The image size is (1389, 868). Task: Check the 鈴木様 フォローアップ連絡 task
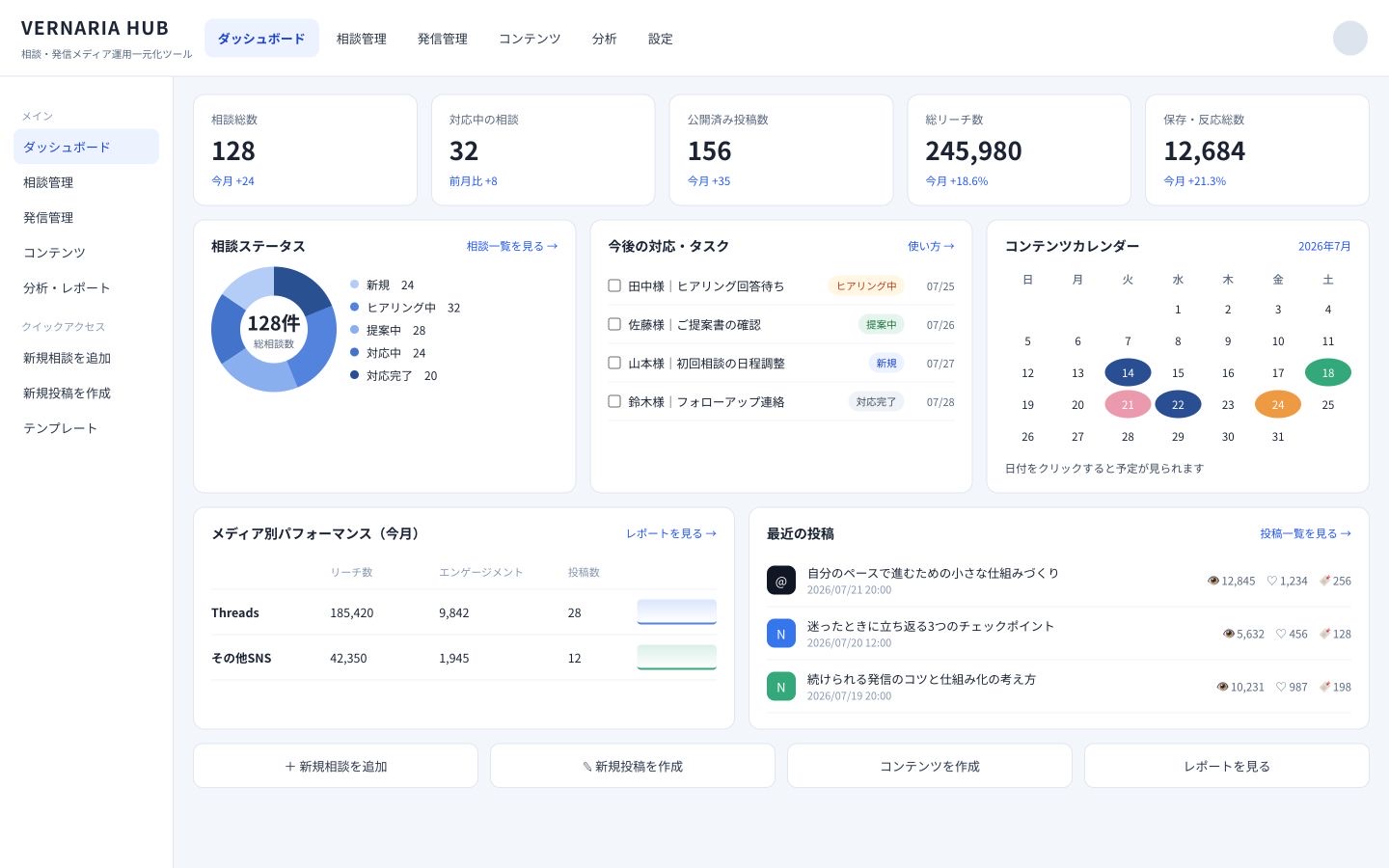tap(614, 401)
